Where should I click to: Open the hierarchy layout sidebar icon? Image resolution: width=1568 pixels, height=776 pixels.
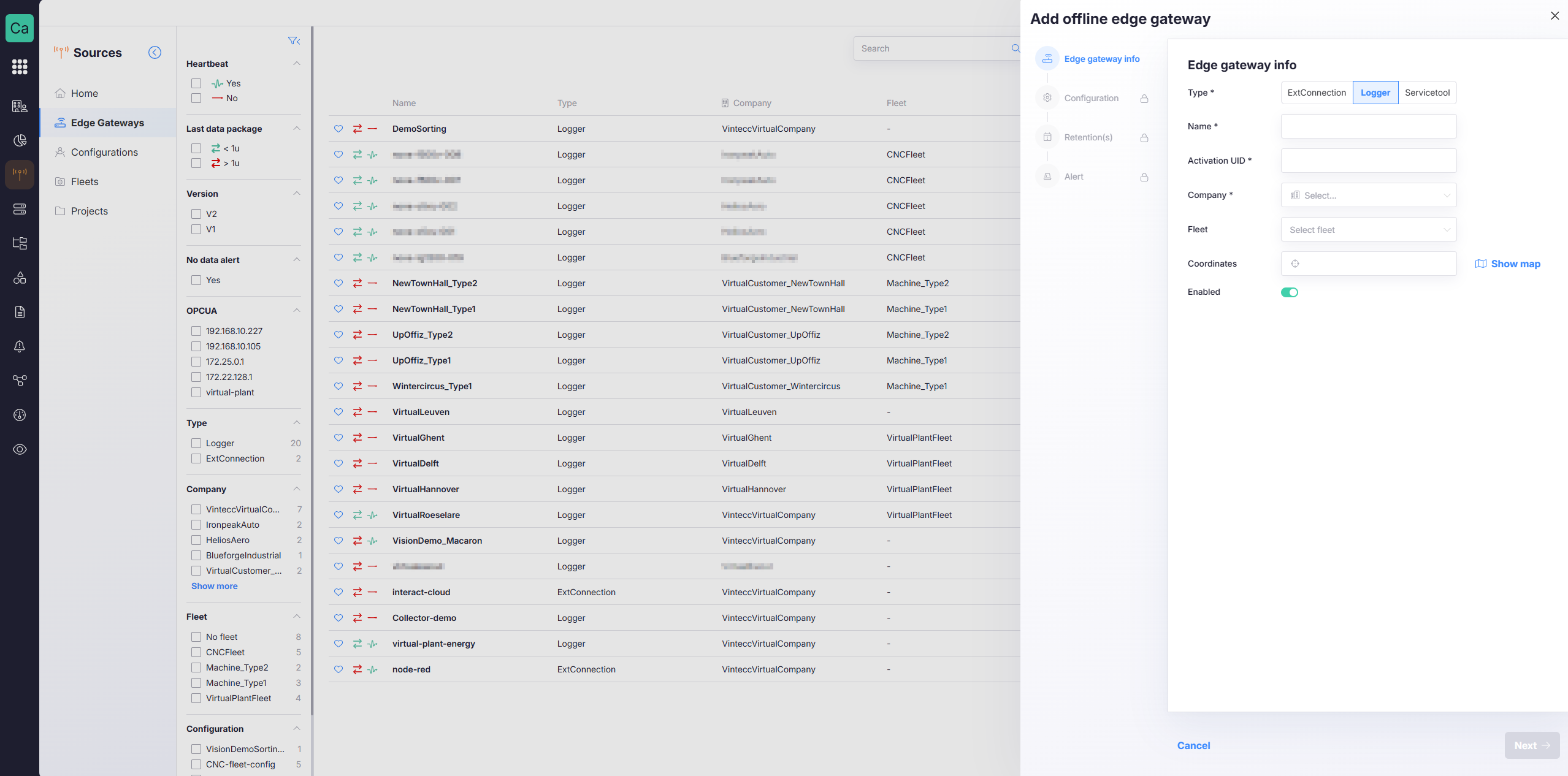click(20, 243)
